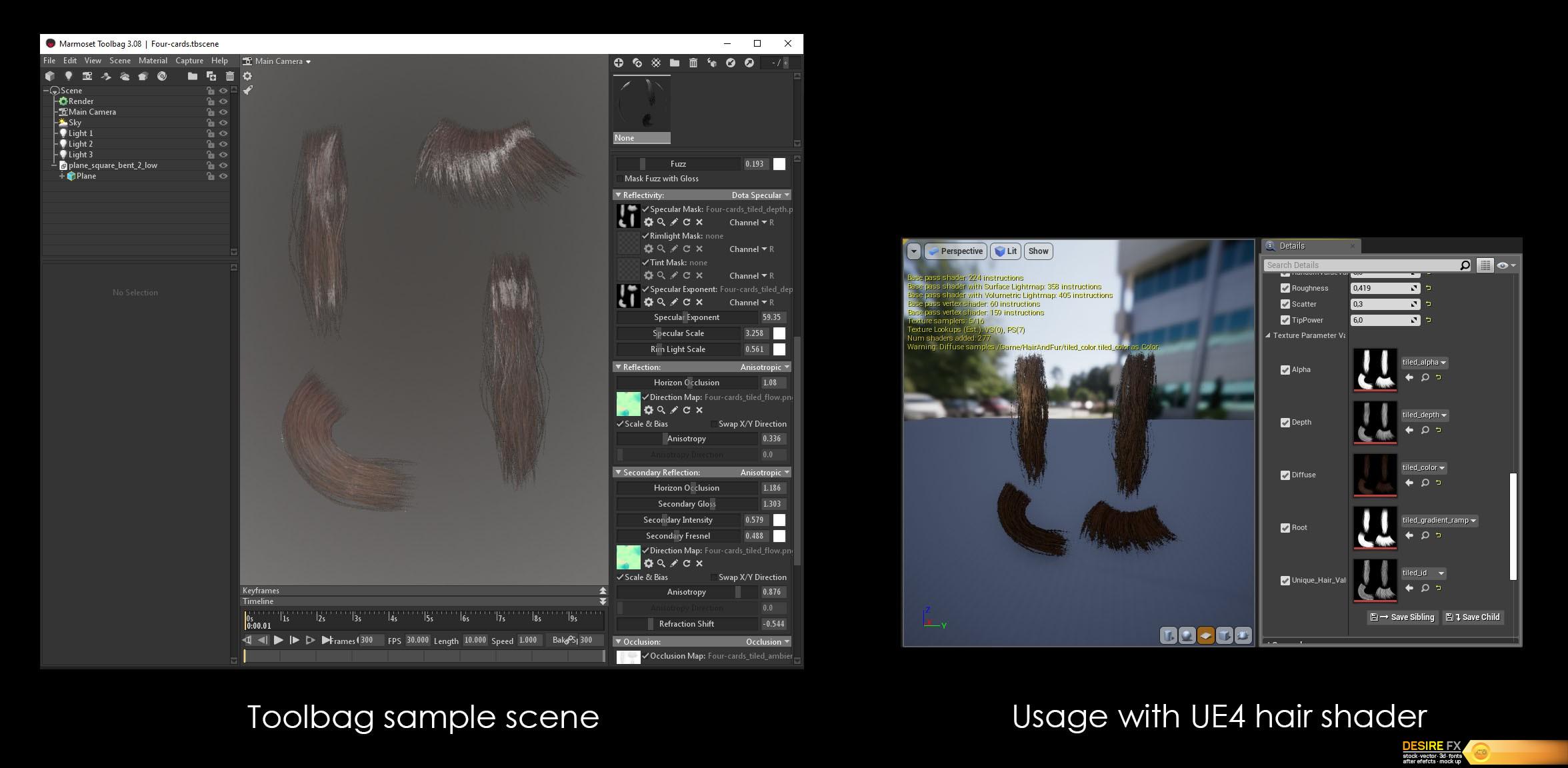Reload Specular Exponent texture icon
This screenshot has height=768, width=1568.
point(687,302)
